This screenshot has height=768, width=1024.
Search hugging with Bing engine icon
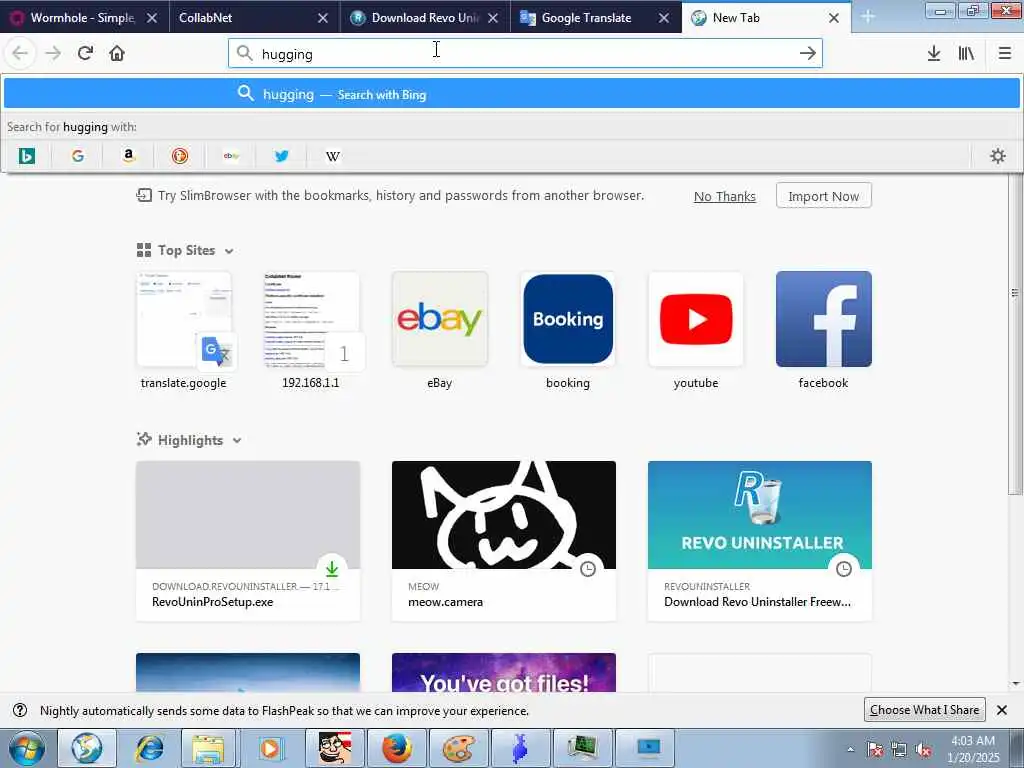pos(27,156)
